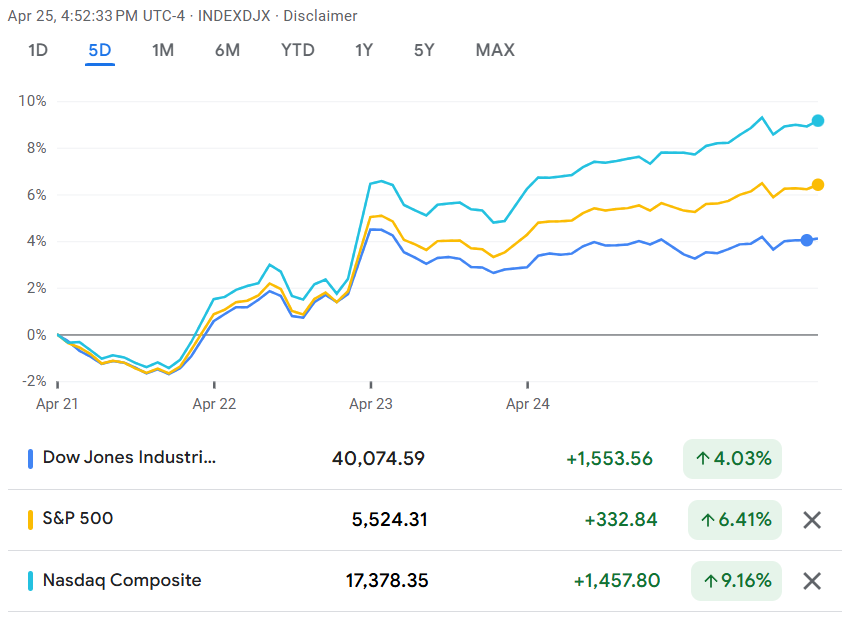Screen dimensions: 862x619
Task: Switch to the 1D time range
Action: (38, 51)
